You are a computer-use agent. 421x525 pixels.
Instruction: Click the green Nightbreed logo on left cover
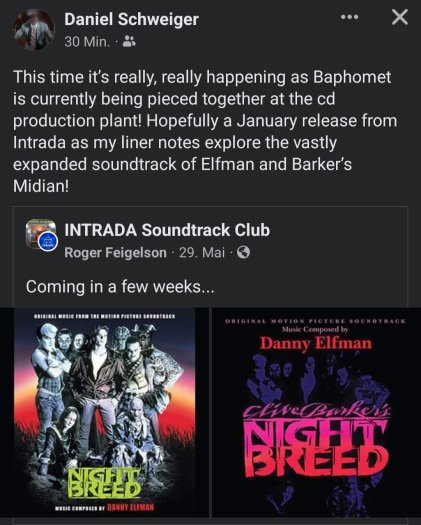[x=104, y=483]
